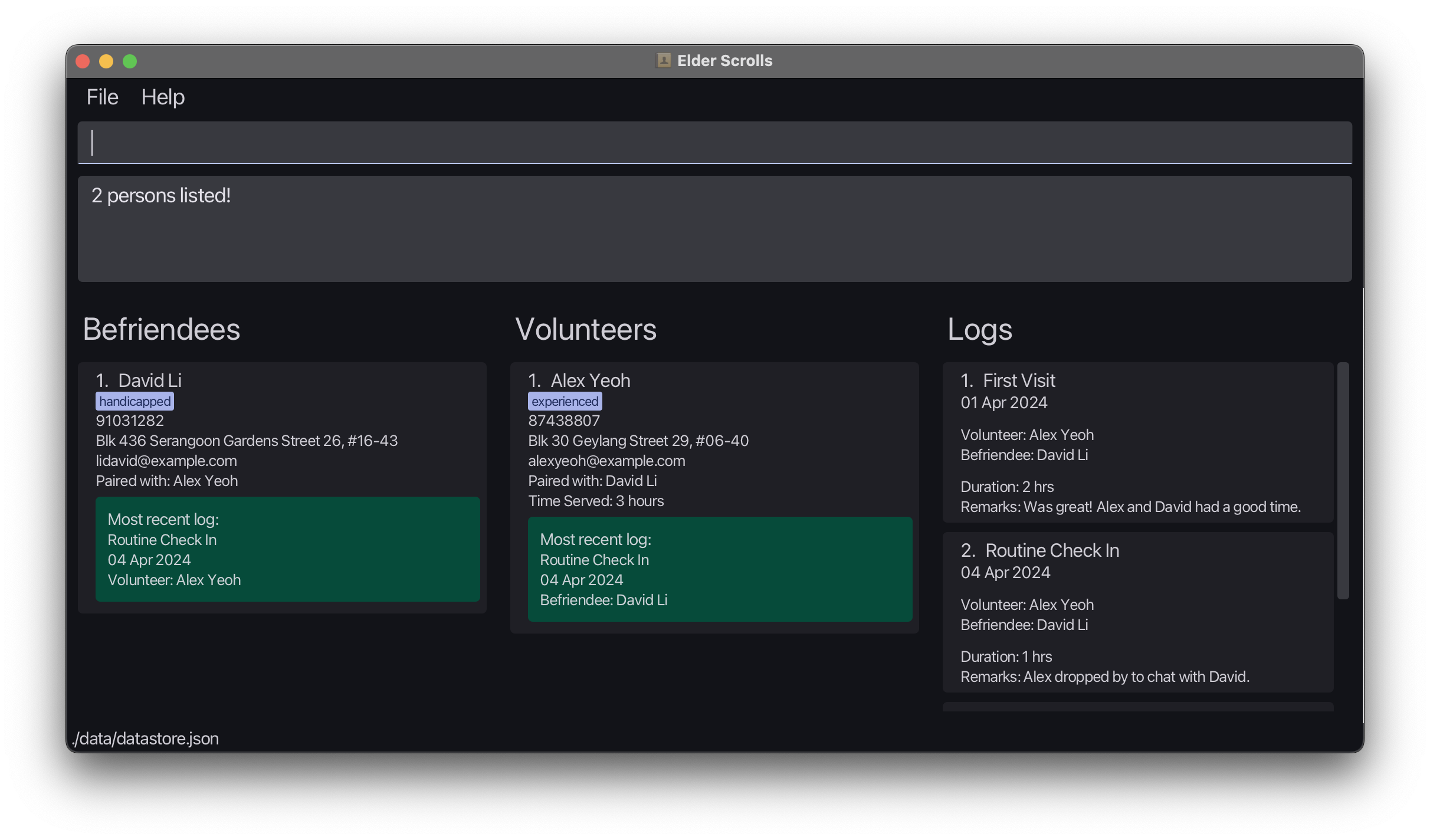
Task: Click the Geylang Street address
Action: (x=638, y=441)
